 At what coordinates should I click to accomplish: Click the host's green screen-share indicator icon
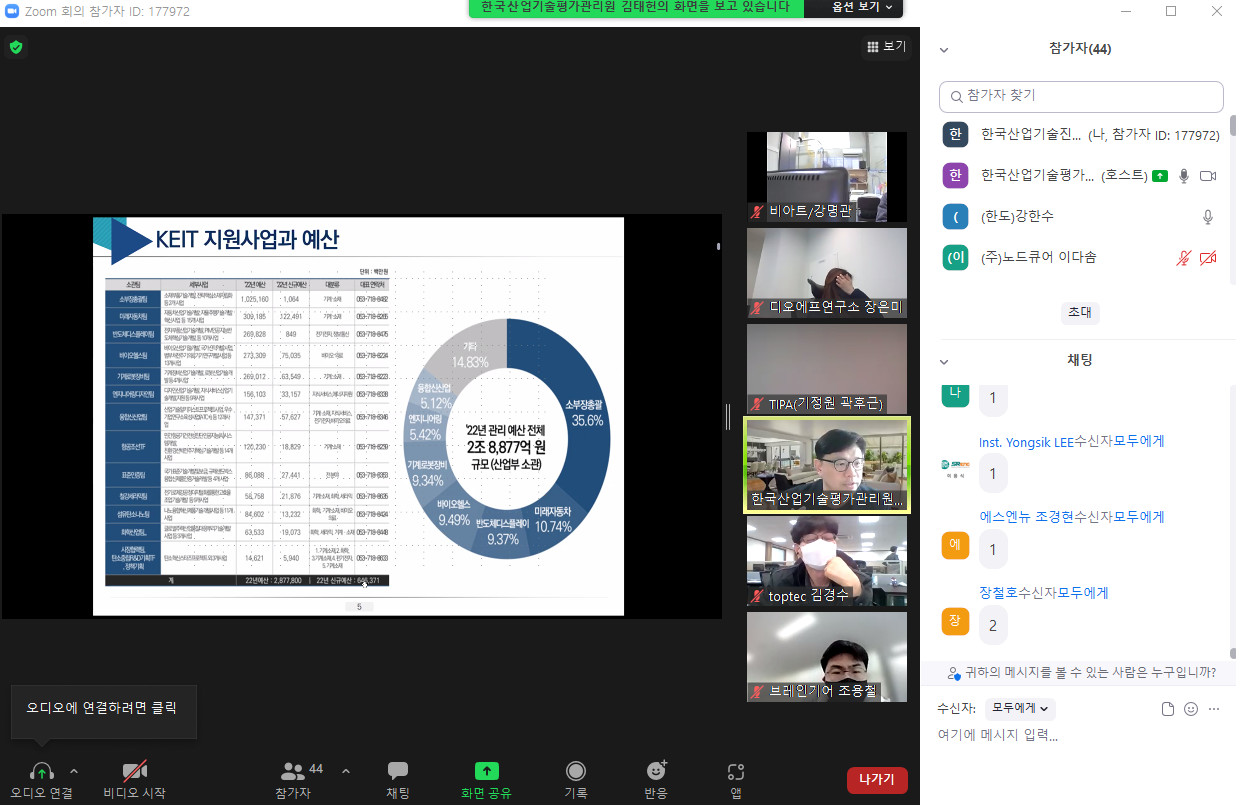(x=1160, y=176)
